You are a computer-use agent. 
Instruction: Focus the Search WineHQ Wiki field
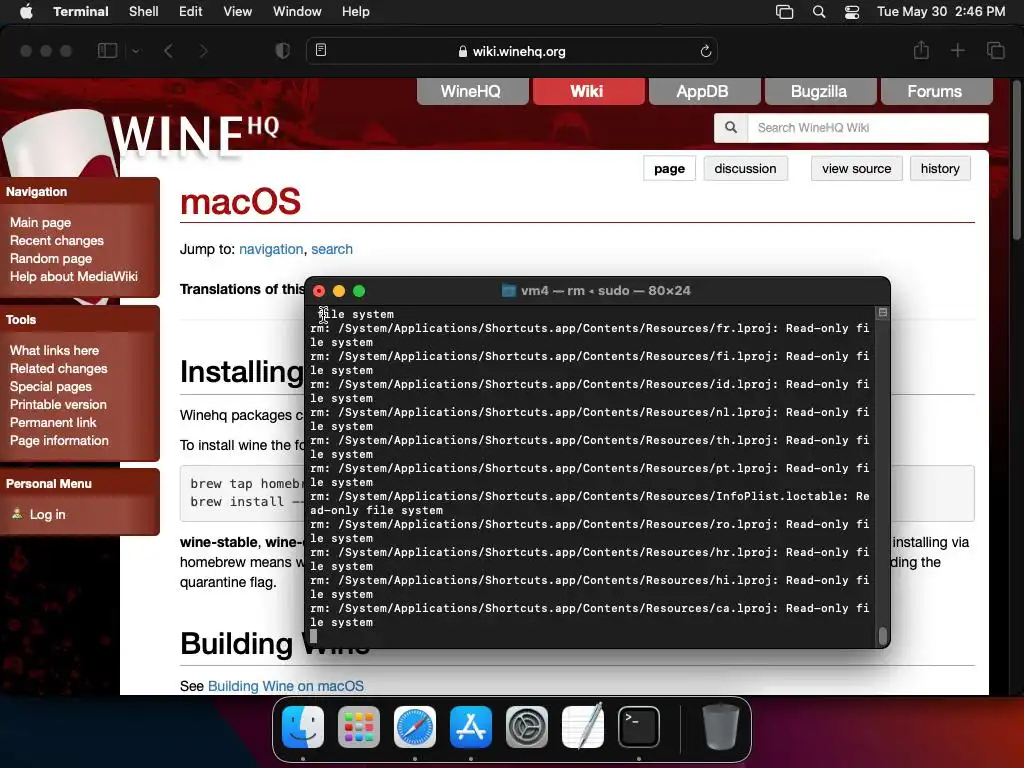point(868,128)
